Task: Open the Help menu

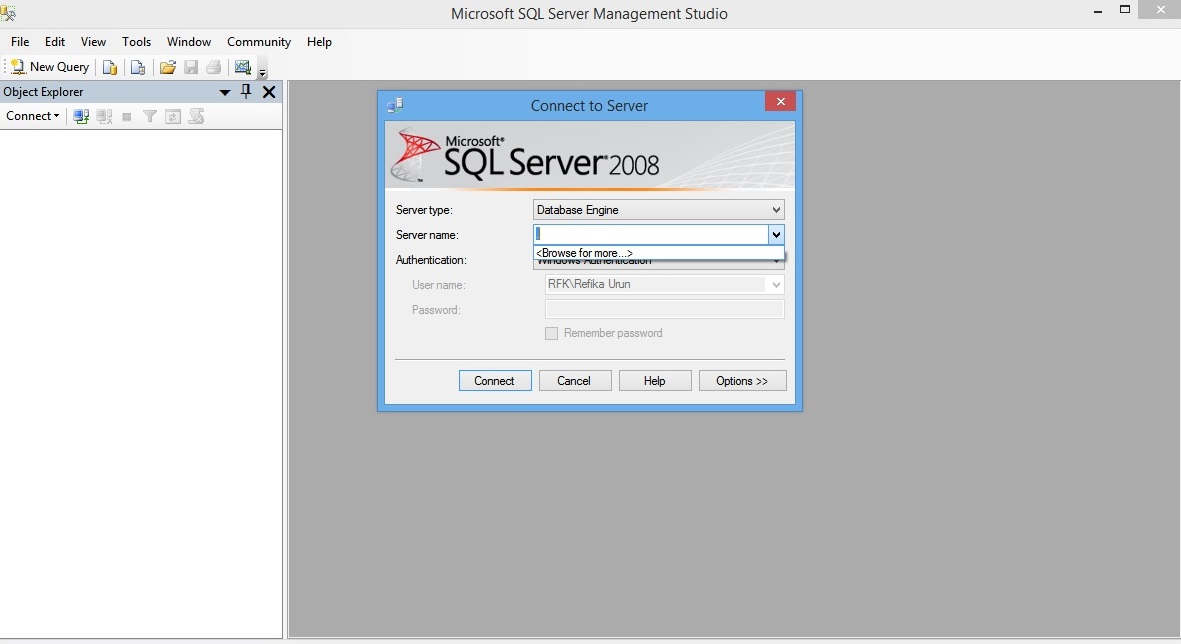Action: [319, 41]
